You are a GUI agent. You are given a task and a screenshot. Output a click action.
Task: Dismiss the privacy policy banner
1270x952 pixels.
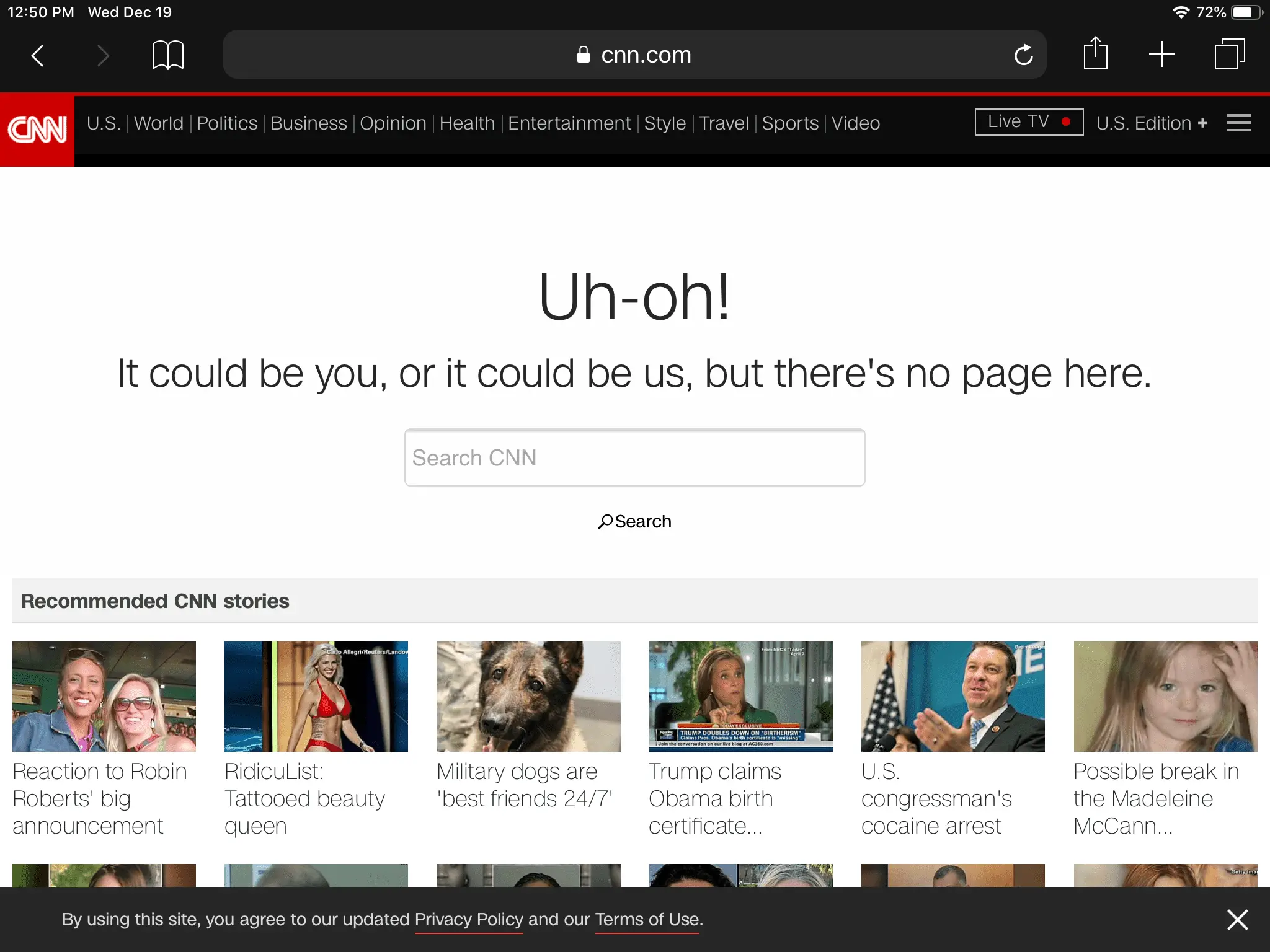1237,920
